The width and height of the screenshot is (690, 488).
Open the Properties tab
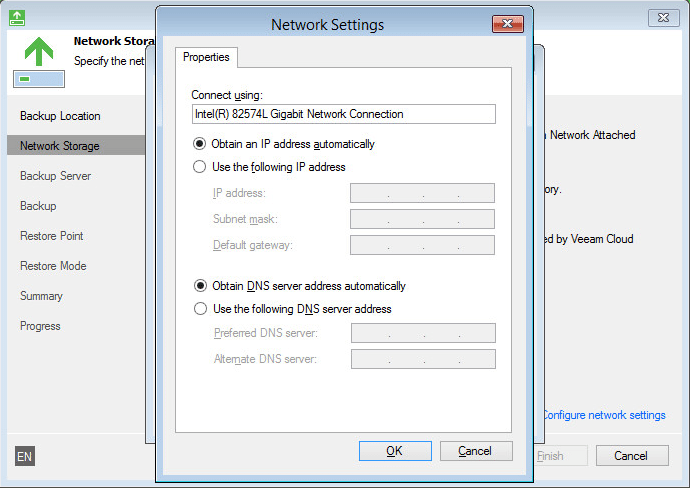coord(206,57)
